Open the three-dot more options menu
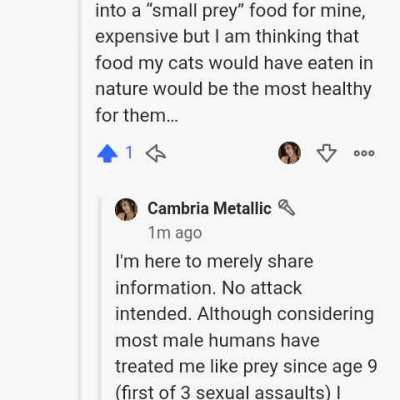This screenshot has width=400, height=400. tap(364, 153)
